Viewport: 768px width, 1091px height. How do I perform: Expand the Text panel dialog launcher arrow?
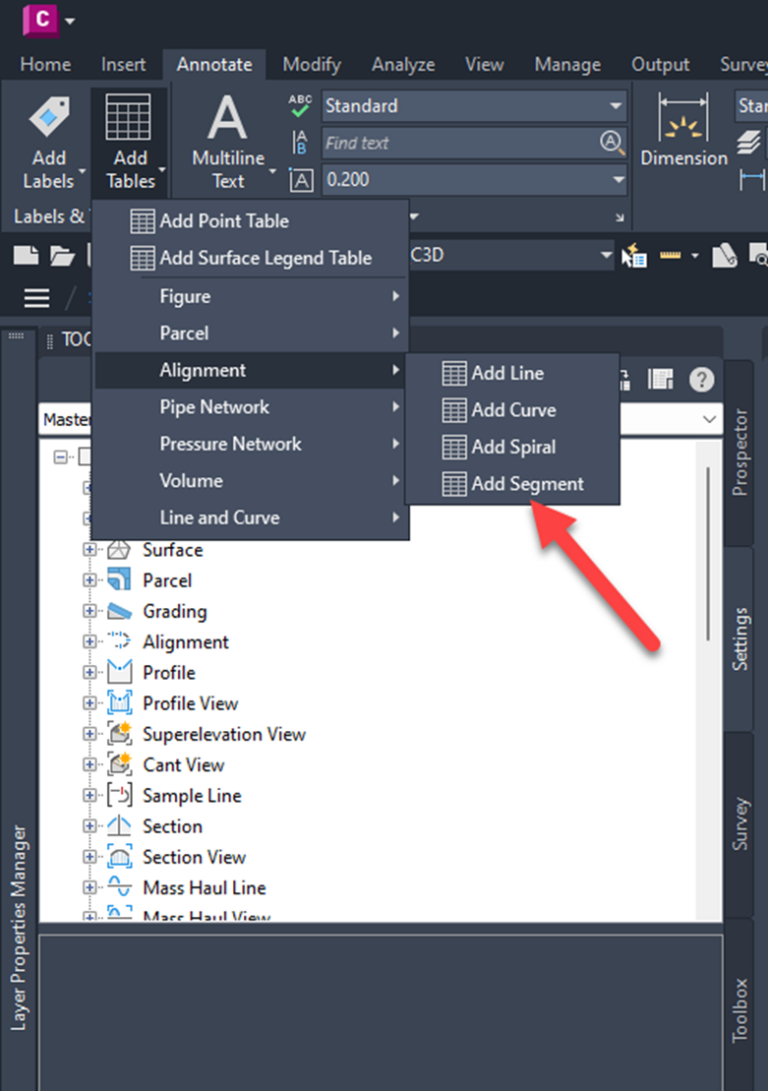tap(619, 218)
